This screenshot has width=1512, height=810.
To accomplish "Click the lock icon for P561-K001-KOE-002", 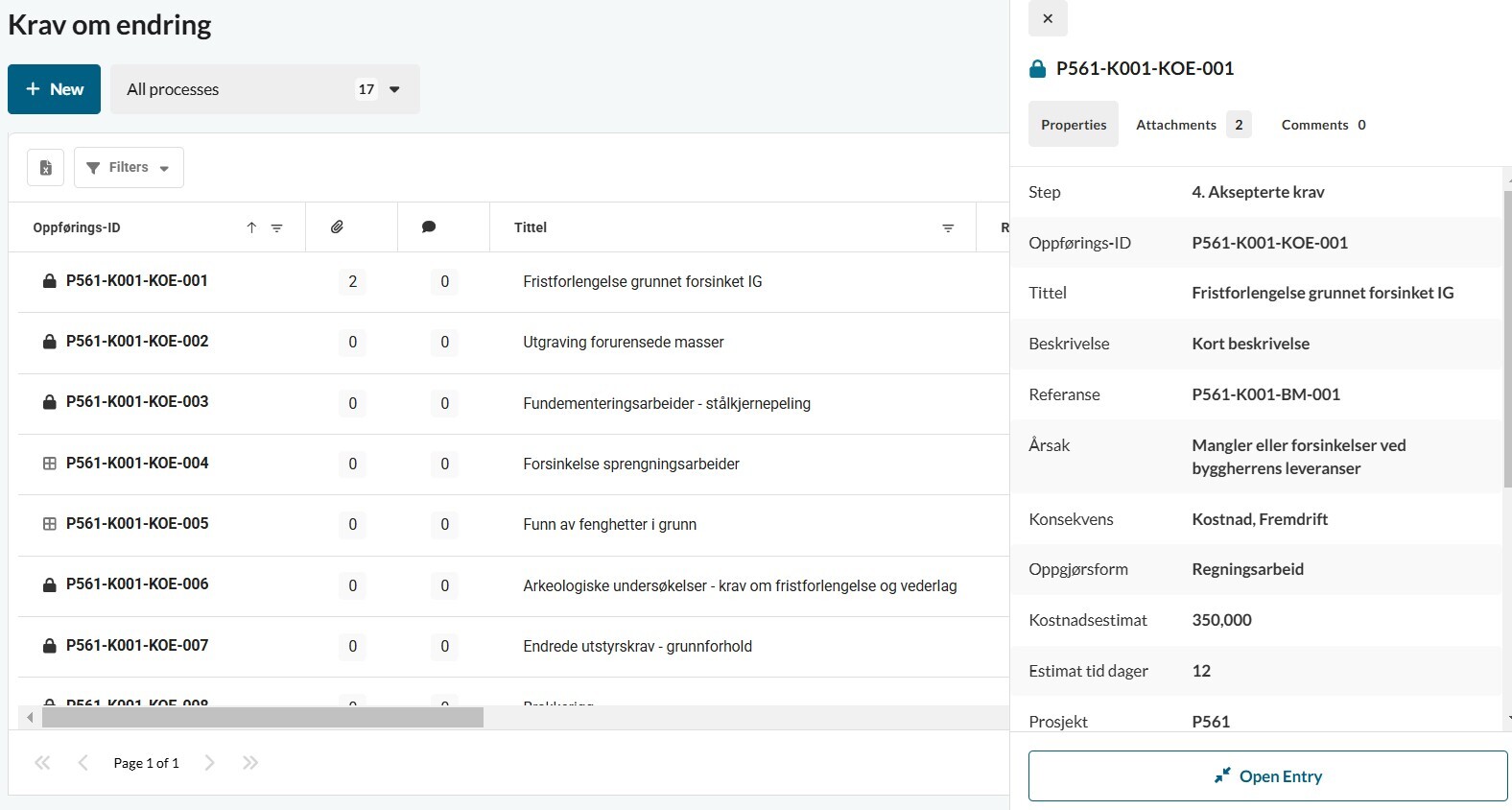I will [x=50, y=342].
